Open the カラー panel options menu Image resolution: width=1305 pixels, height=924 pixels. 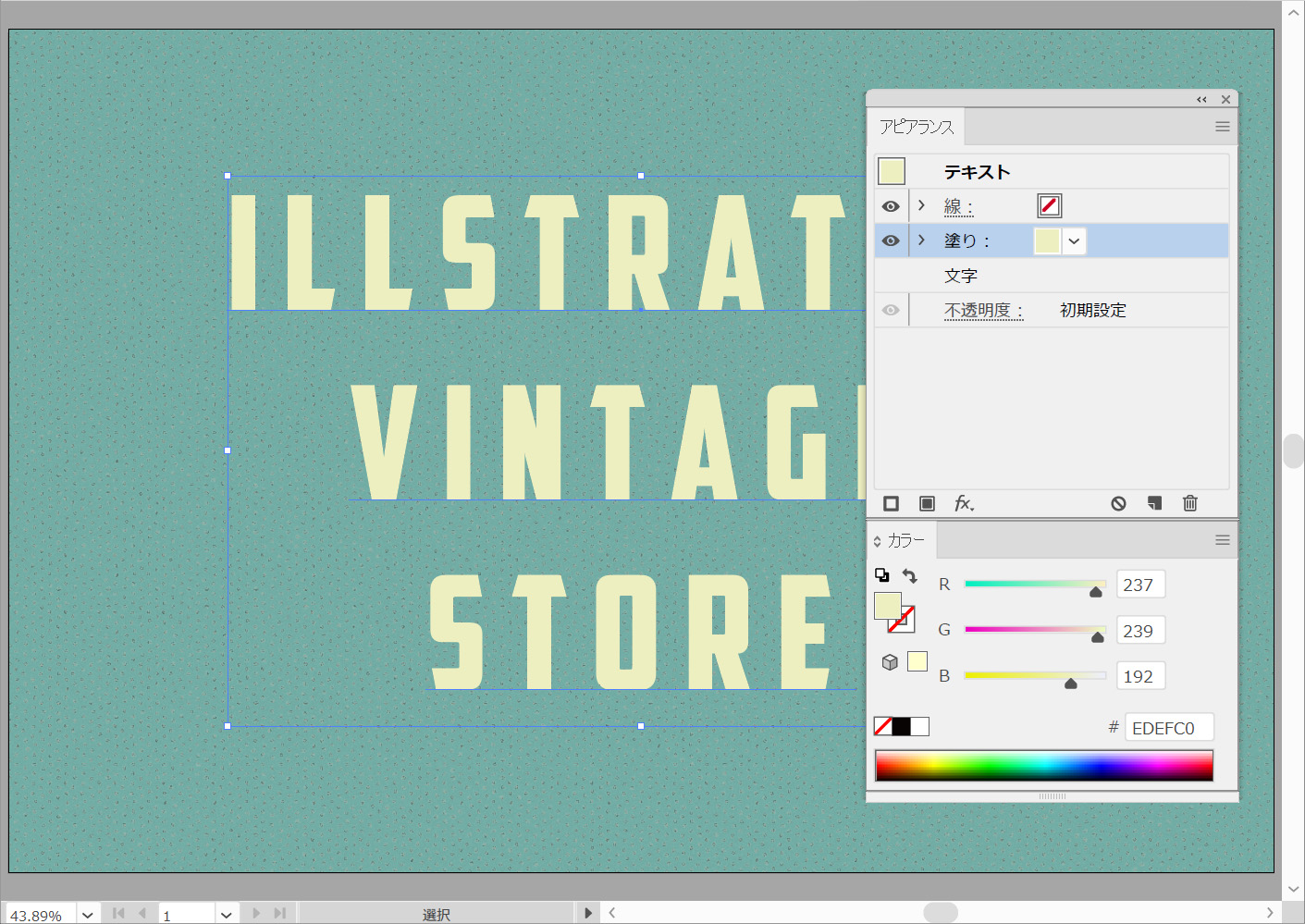[1222, 540]
